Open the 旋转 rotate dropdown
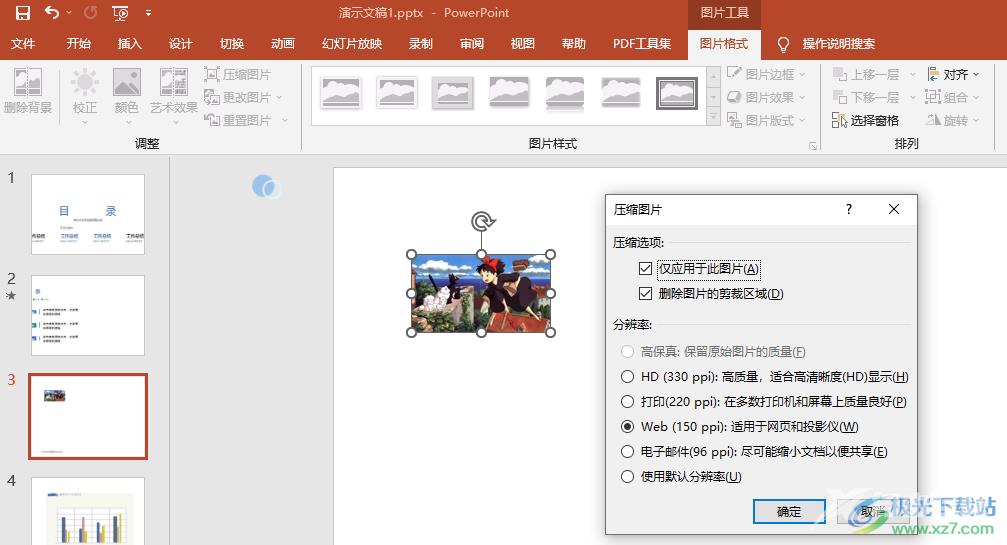 [953, 120]
